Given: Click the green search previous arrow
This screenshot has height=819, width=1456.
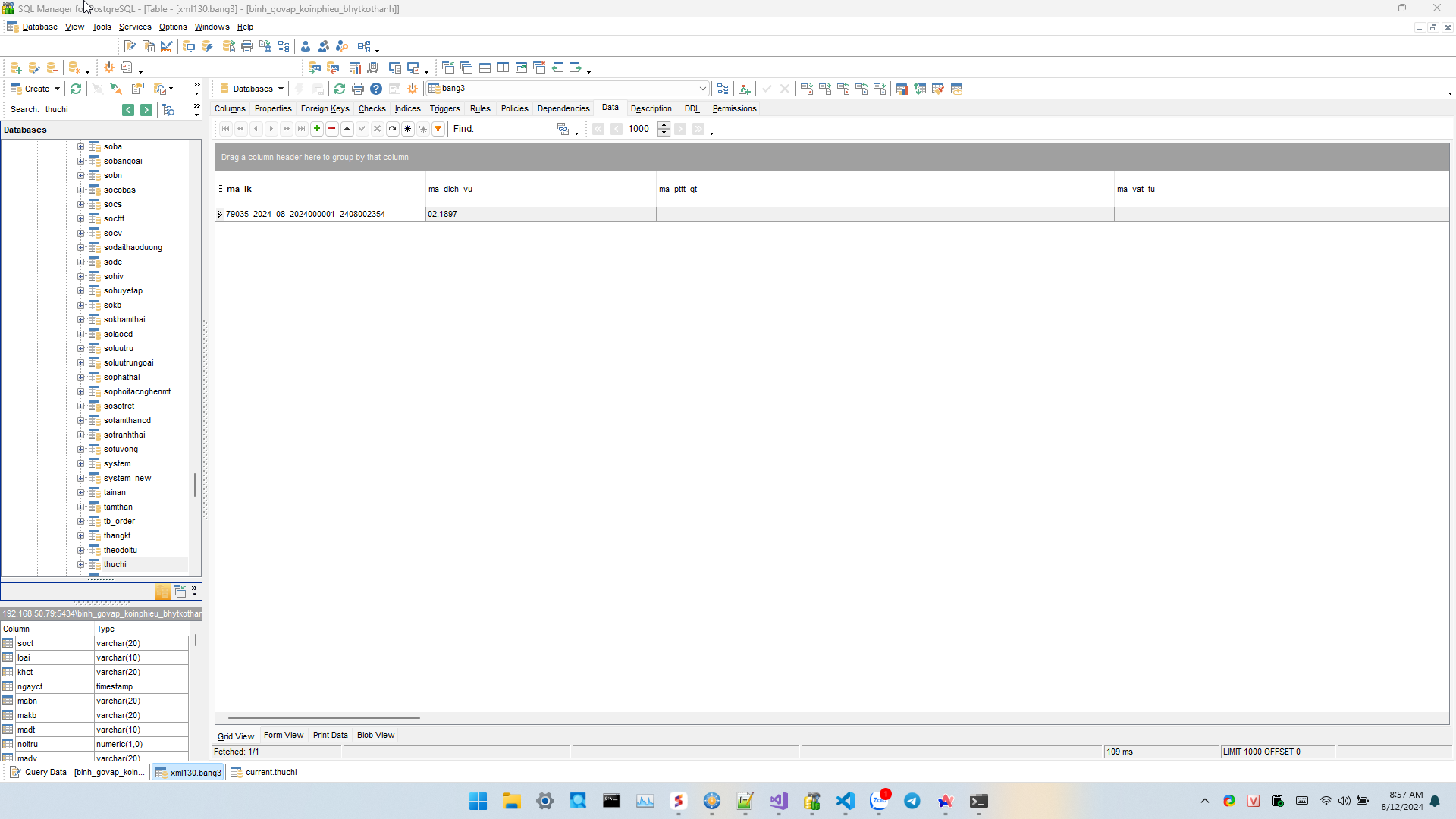Looking at the screenshot, I should pyautogui.click(x=128, y=110).
